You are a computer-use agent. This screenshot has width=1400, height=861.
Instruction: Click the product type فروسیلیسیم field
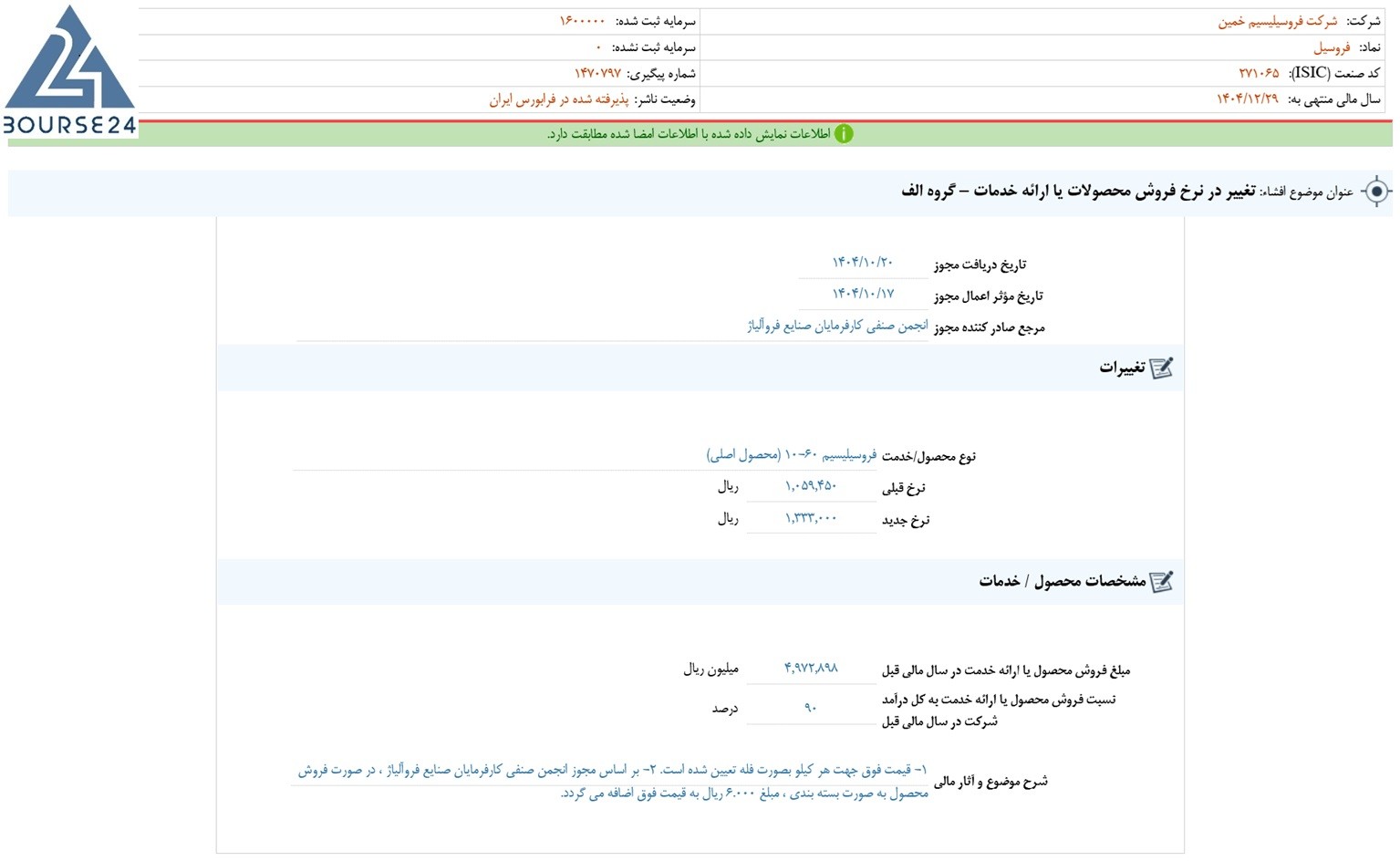coord(585,455)
